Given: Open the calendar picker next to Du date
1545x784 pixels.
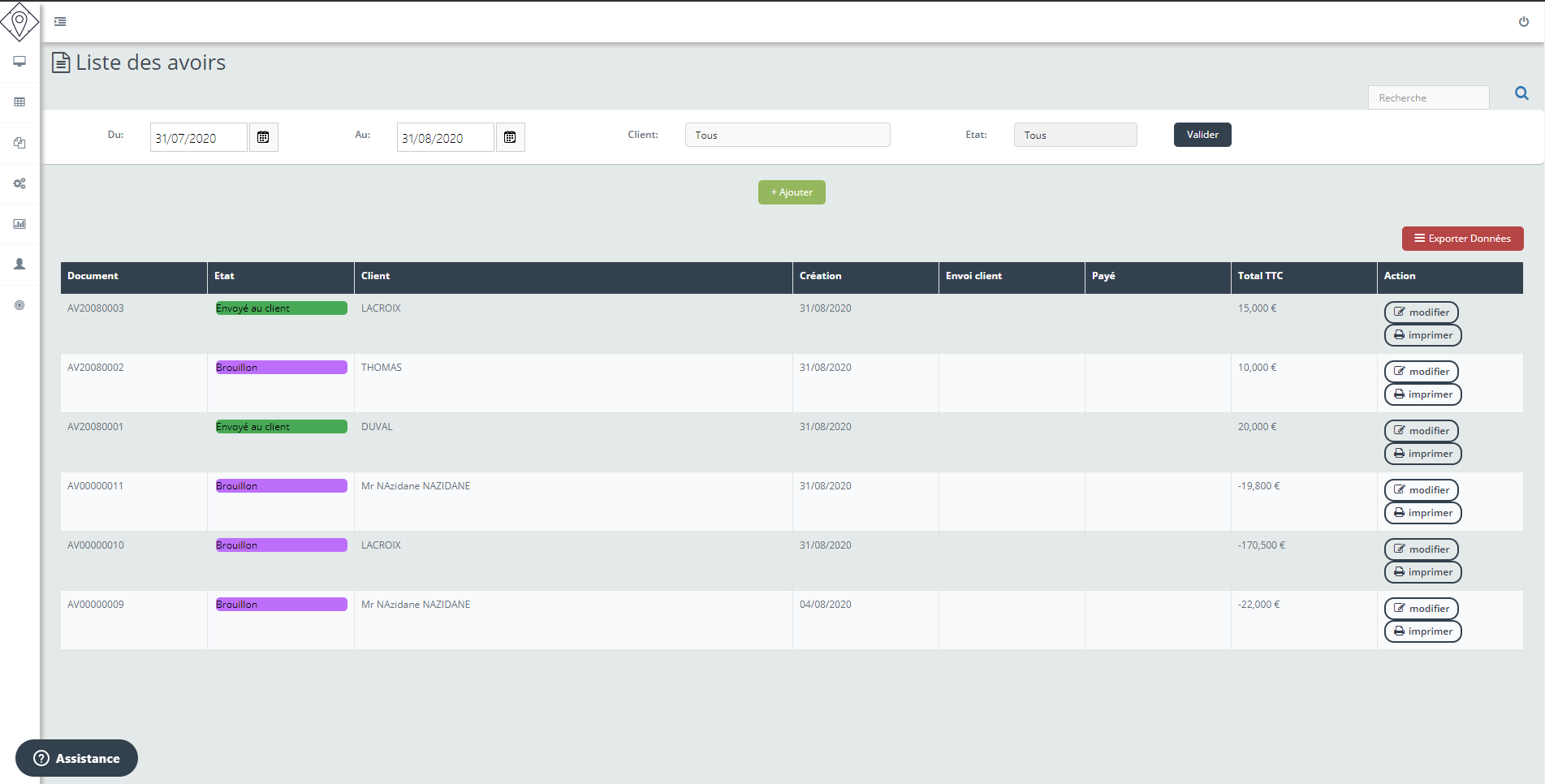Looking at the screenshot, I should point(263,137).
